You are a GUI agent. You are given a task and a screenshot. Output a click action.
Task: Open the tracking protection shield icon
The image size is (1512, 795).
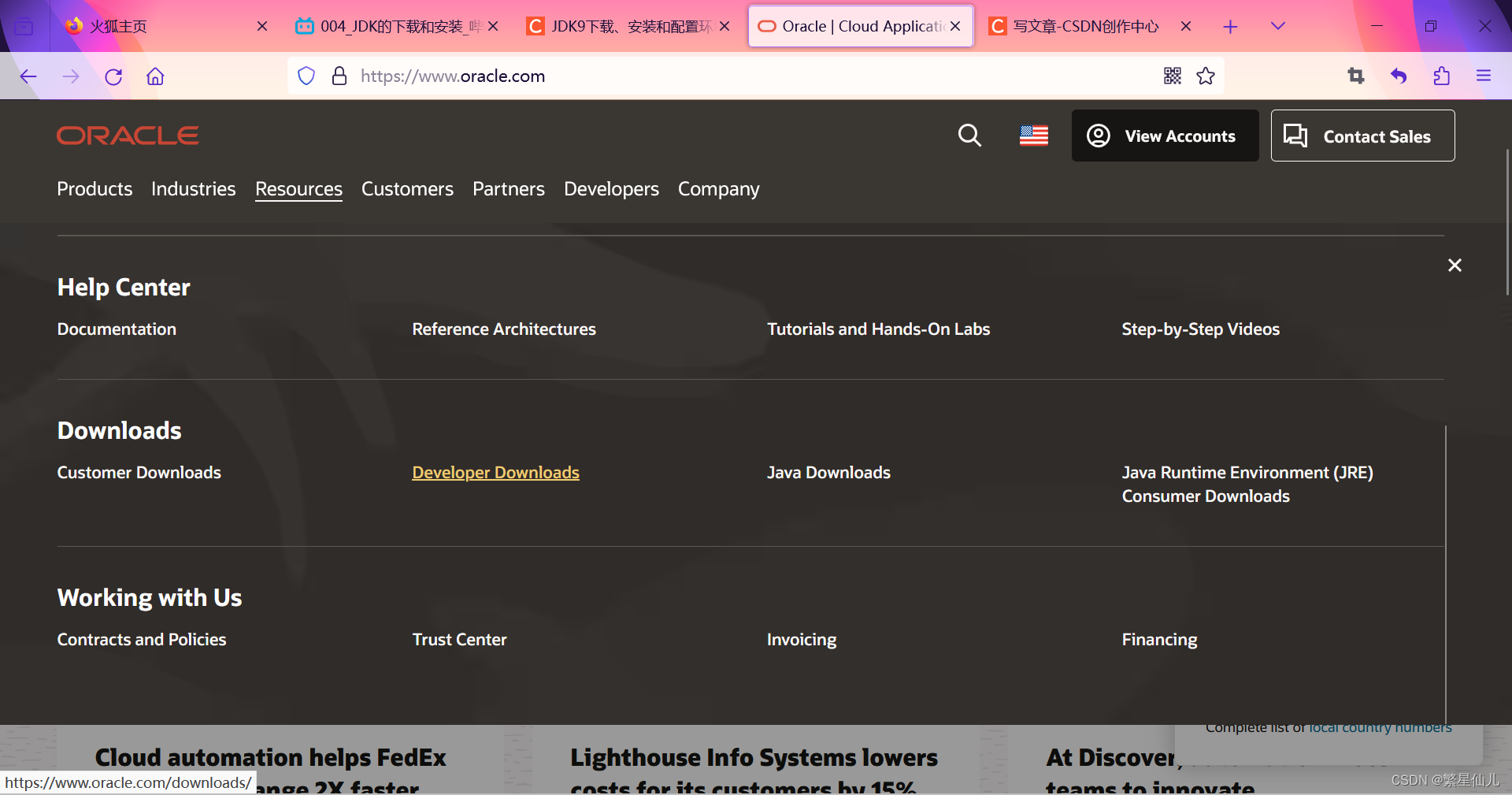click(x=306, y=76)
